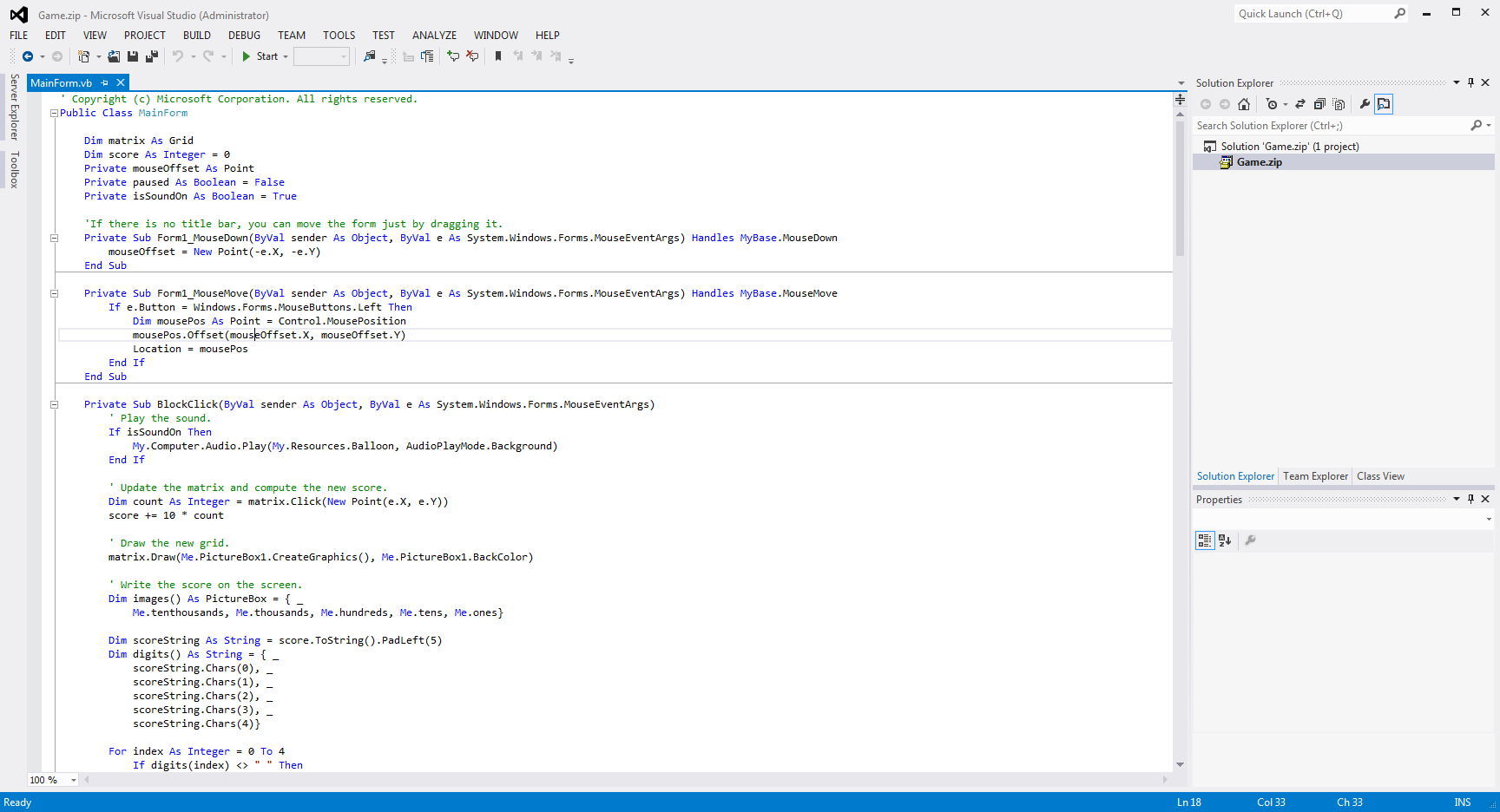The image size is (1500, 812).
Task: Click the editor vertical scrollbar thumb
Action: click(x=1180, y=187)
